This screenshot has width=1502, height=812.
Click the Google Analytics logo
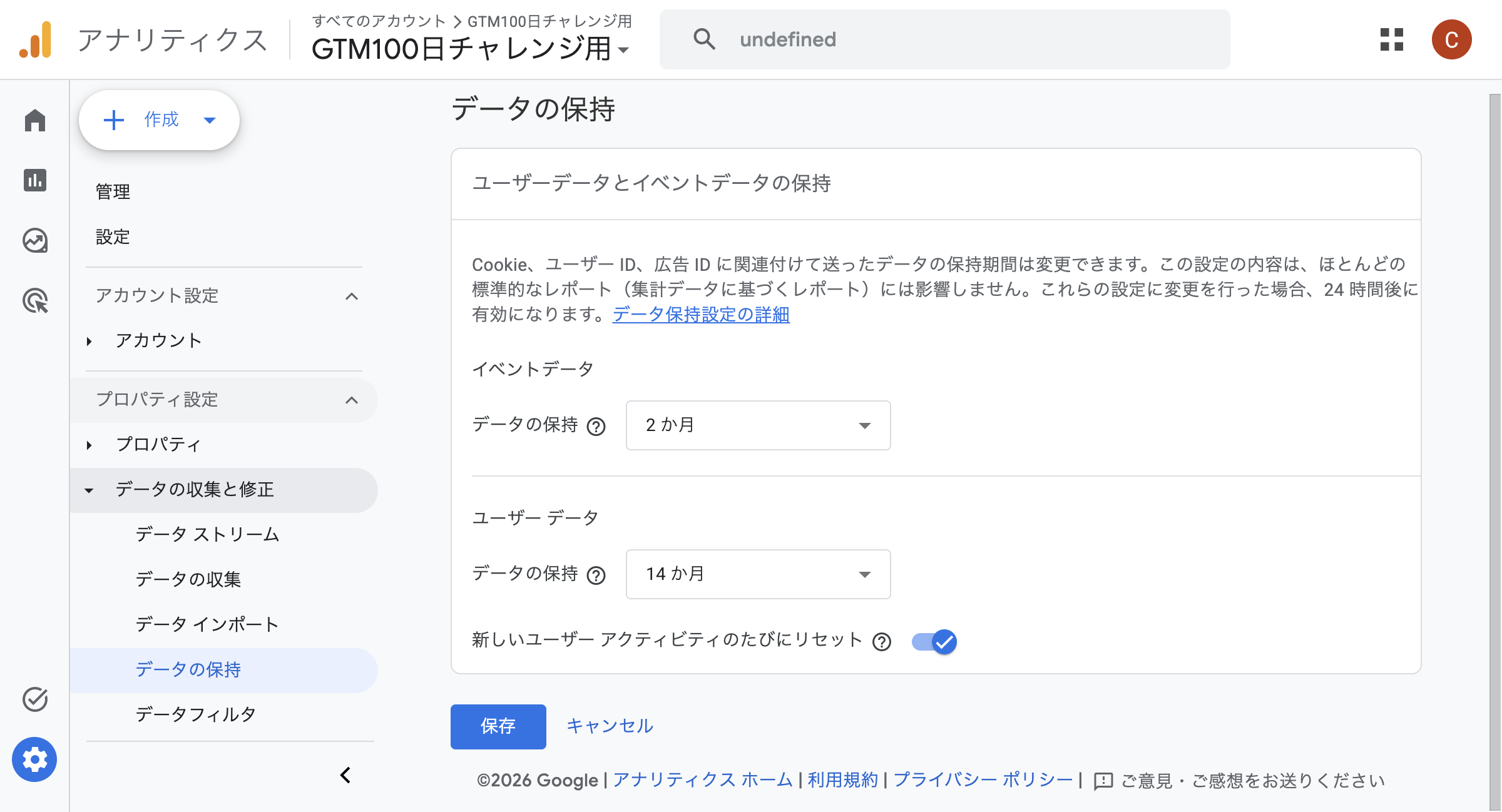(36, 39)
